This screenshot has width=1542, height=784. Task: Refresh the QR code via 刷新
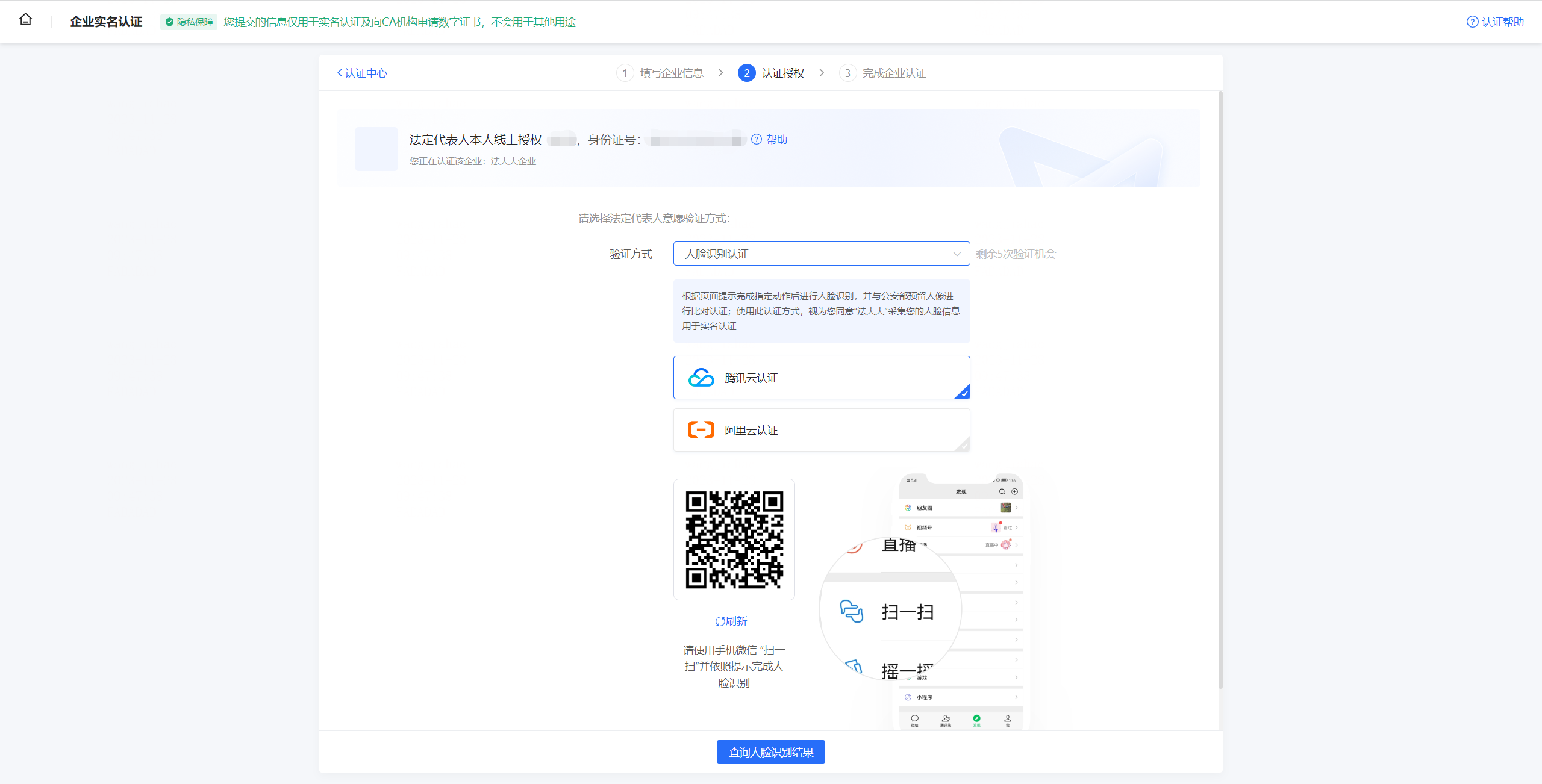click(x=731, y=621)
